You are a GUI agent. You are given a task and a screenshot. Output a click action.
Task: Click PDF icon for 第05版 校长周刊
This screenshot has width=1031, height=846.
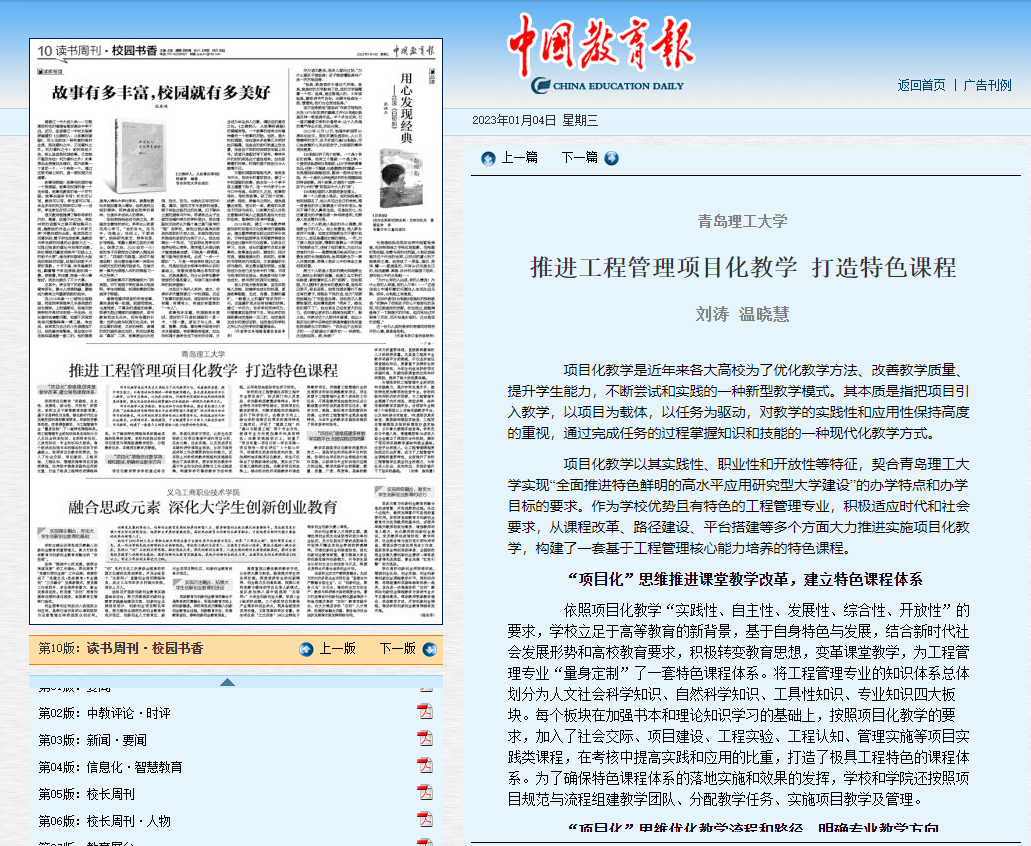point(425,793)
